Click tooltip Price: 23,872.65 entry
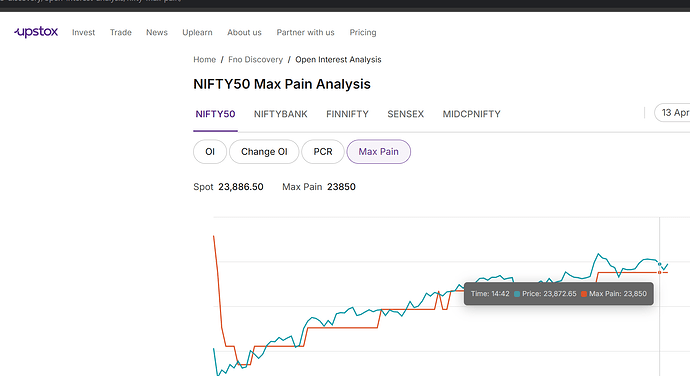 (545, 294)
